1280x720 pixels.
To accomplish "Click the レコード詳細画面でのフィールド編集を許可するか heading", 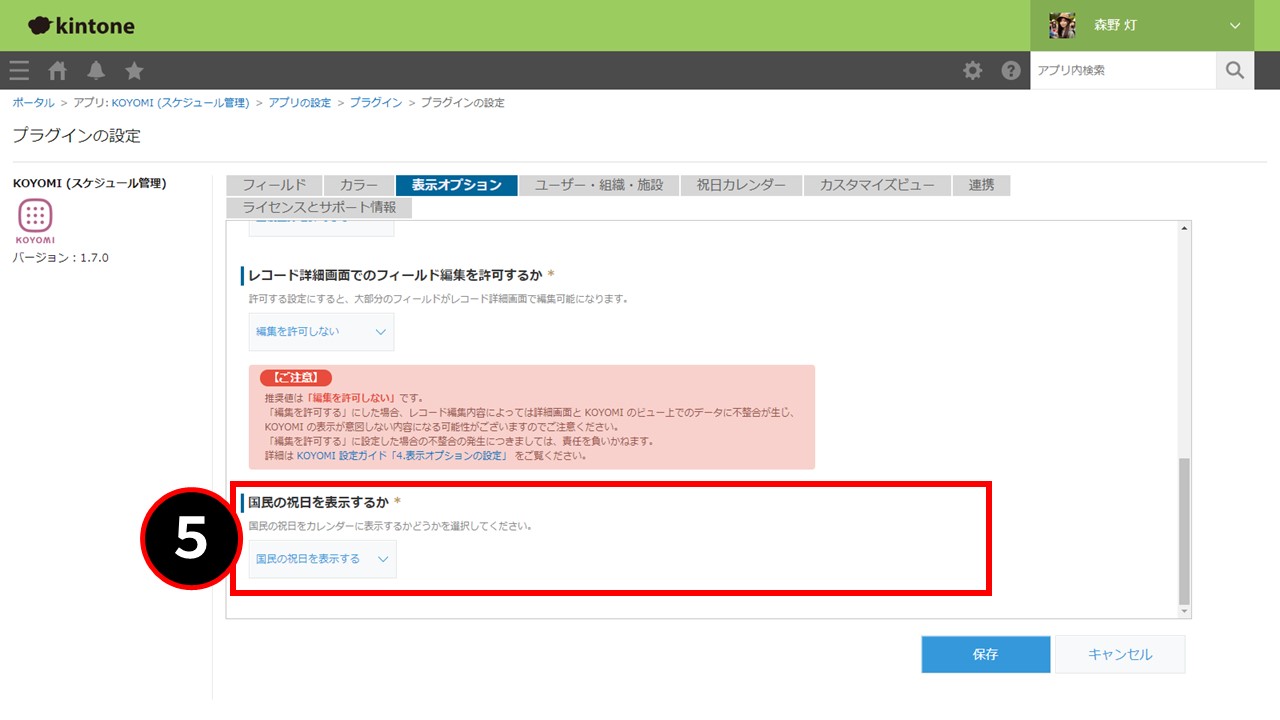I will pos(396,274).
